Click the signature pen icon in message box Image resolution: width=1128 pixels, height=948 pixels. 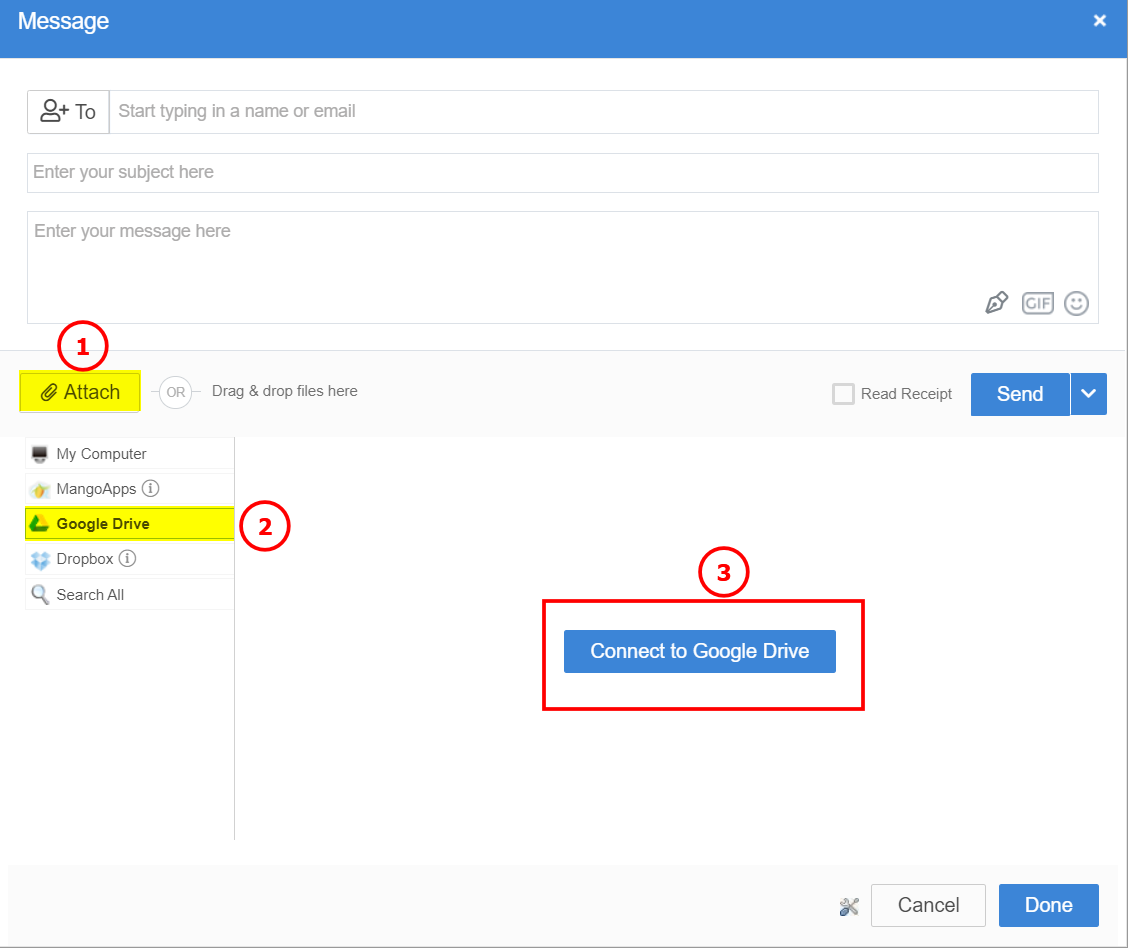(x=996, y=303)
